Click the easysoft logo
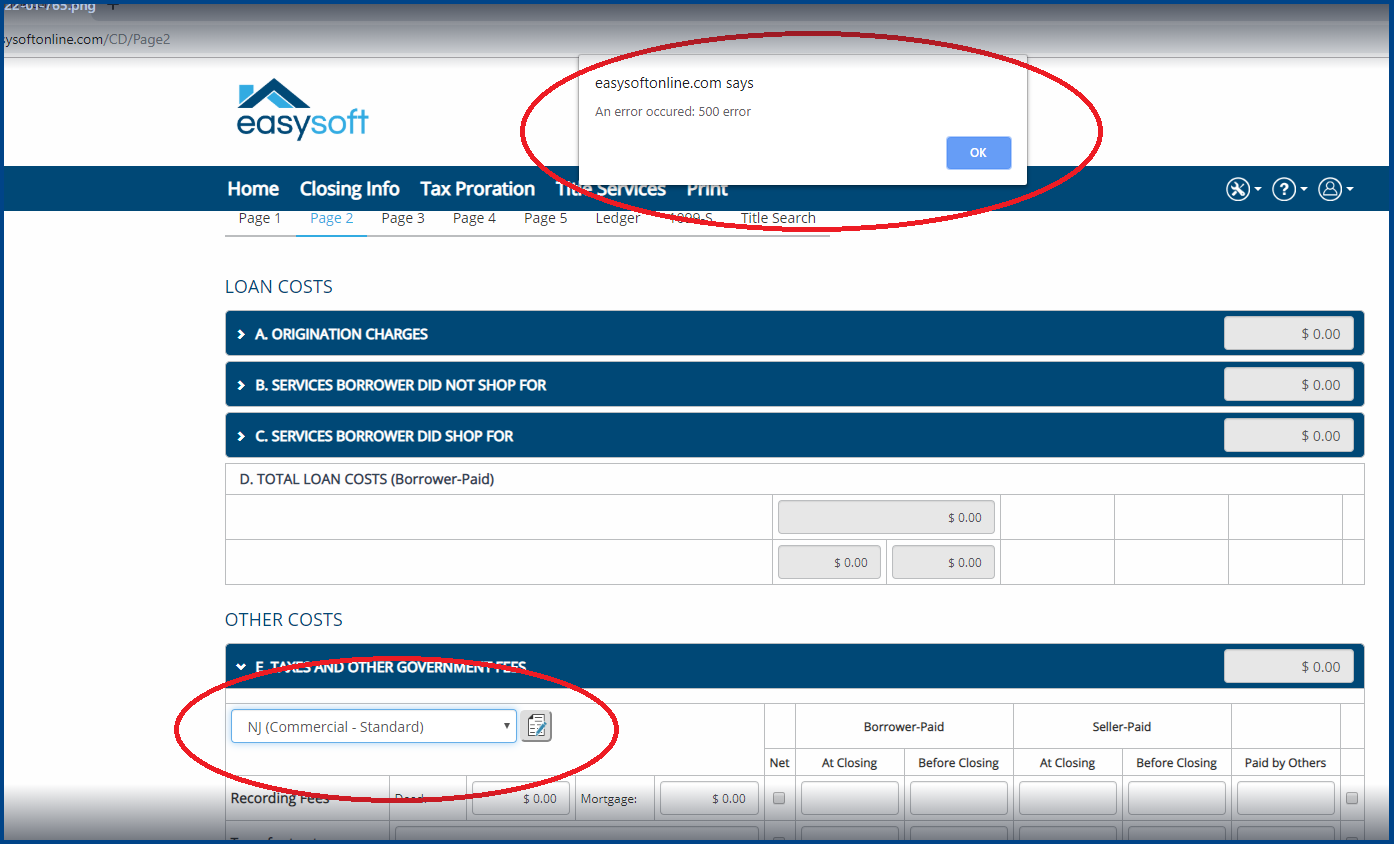The image size is (1394, 844). (x=302, y=109)
